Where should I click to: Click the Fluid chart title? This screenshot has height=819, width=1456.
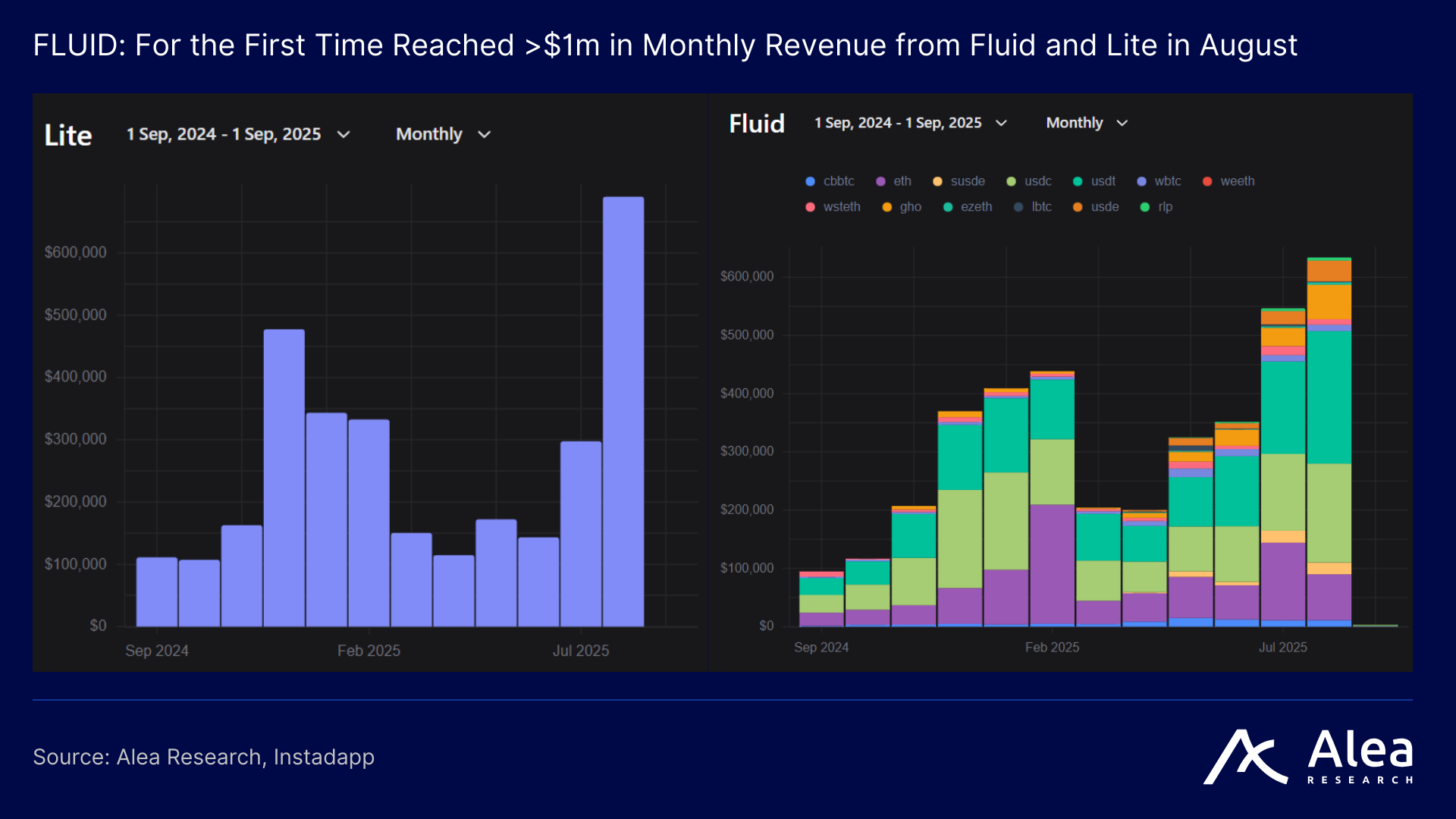[x=757, y=124]
